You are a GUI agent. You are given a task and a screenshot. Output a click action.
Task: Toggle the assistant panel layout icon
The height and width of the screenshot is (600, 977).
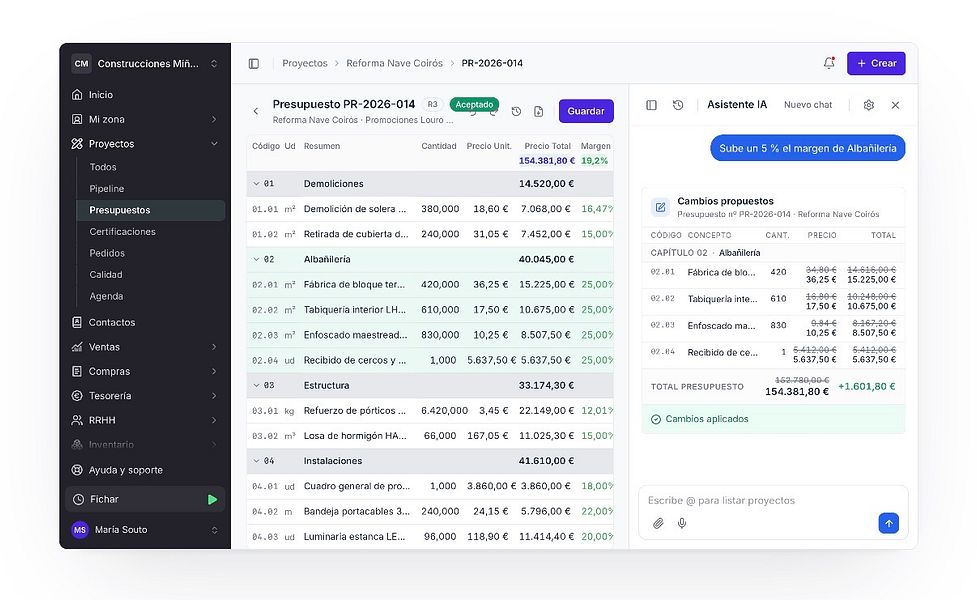651,105
